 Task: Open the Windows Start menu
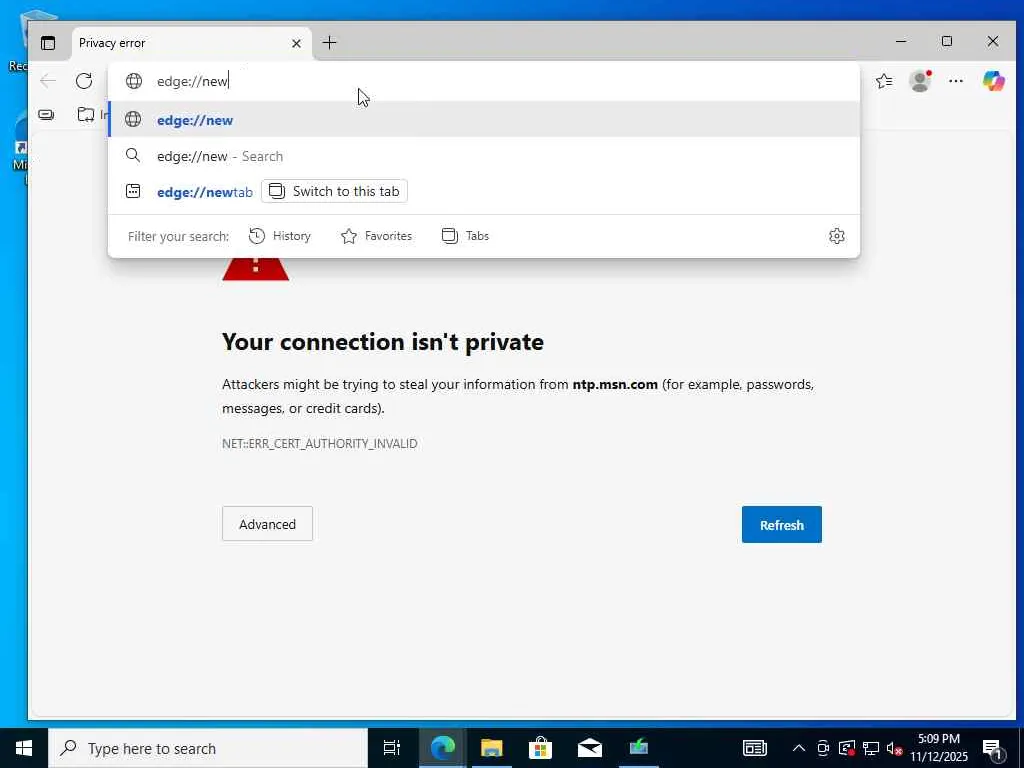click(24, 748)
